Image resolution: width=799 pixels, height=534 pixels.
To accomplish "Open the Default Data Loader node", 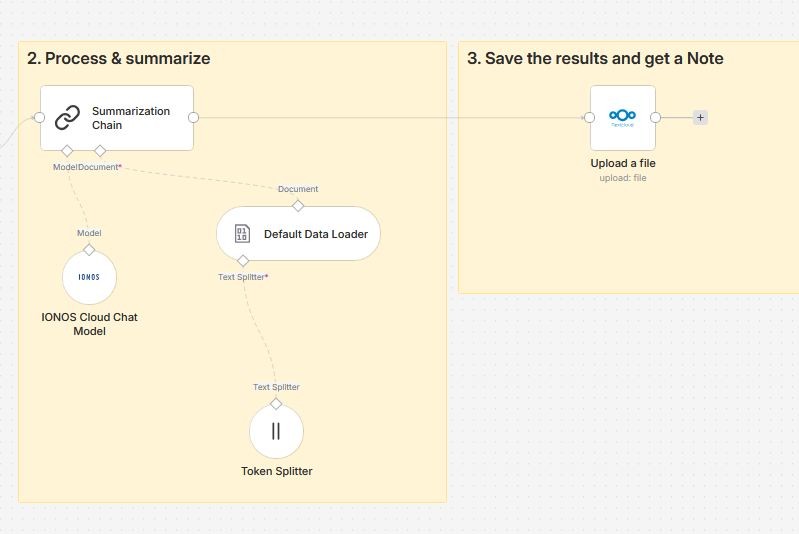I will click(298, 233).
